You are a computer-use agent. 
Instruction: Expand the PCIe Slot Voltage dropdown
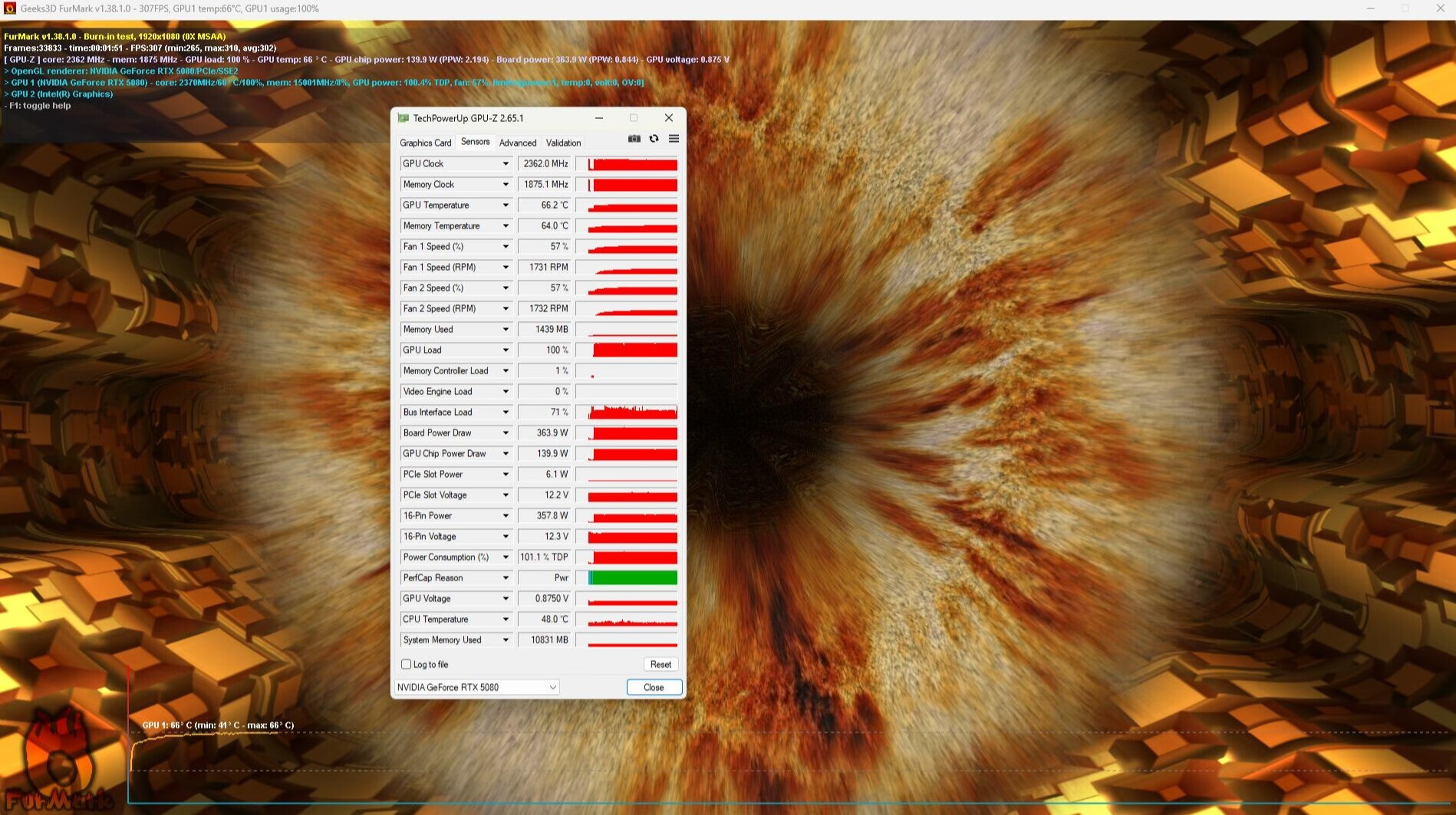(506, 495)
